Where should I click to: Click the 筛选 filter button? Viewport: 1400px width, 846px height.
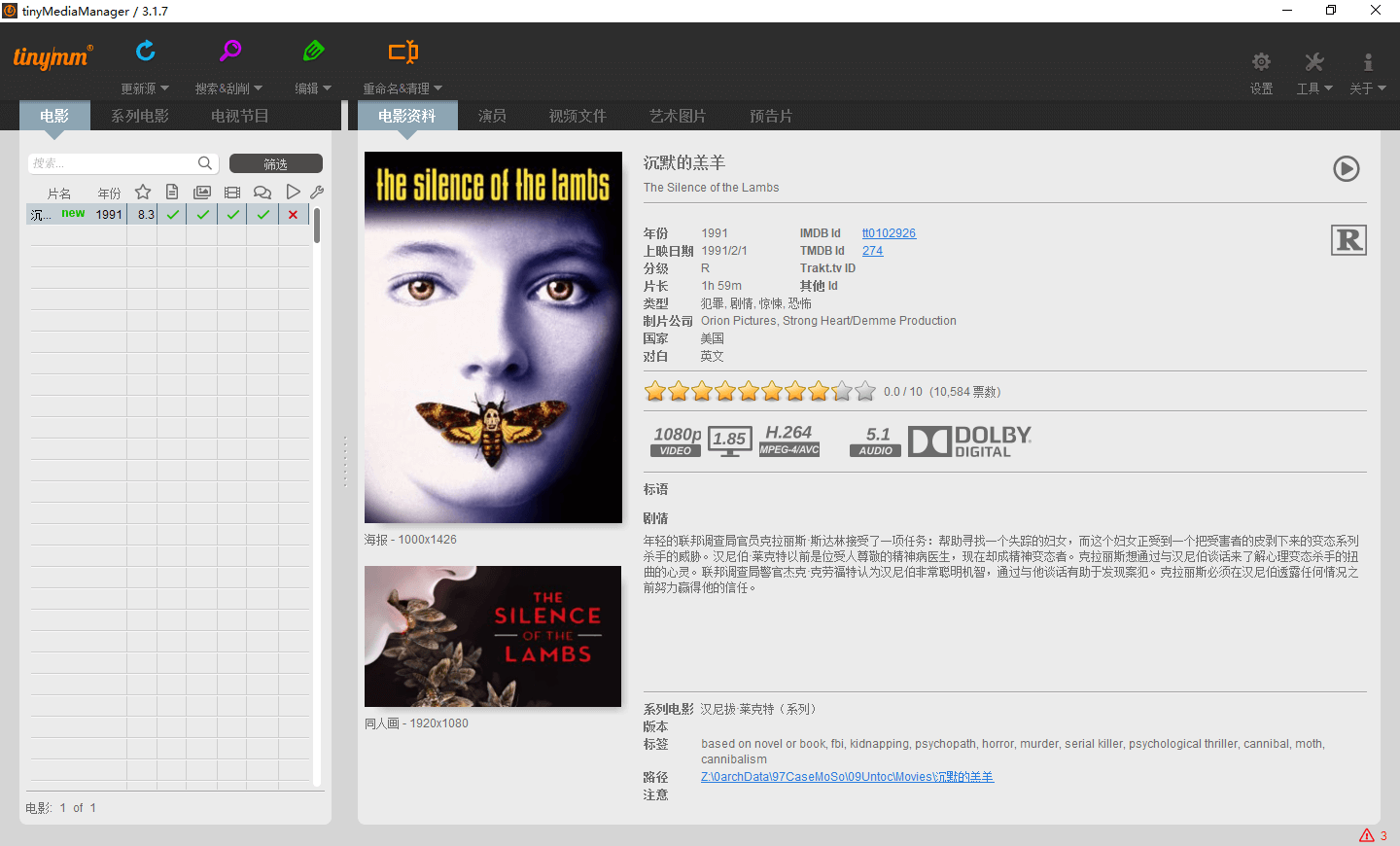pyautogui.click(x=276, y=163)
